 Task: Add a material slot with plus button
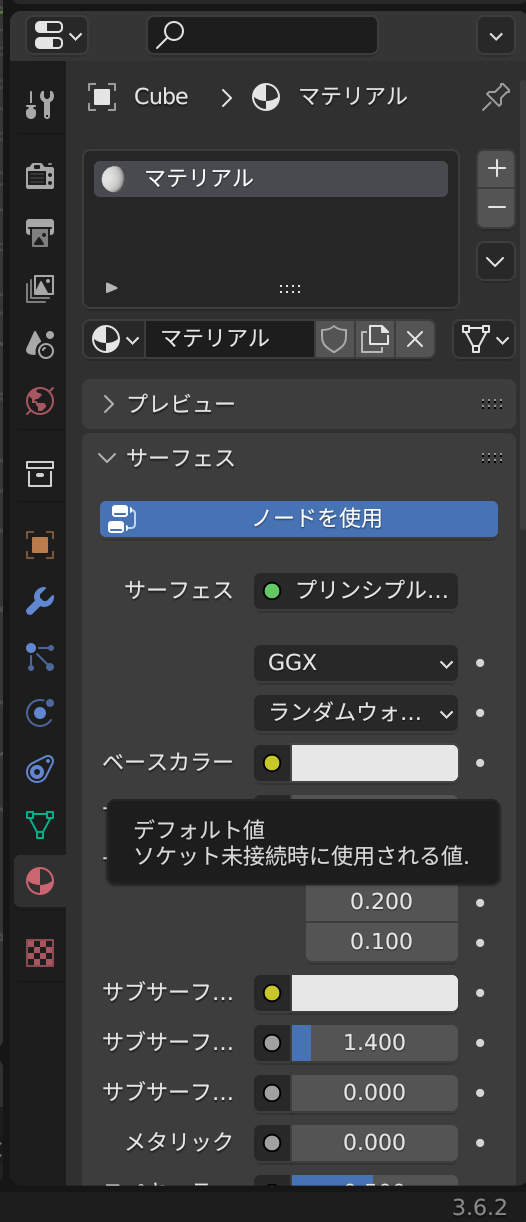tap(496, 169)
